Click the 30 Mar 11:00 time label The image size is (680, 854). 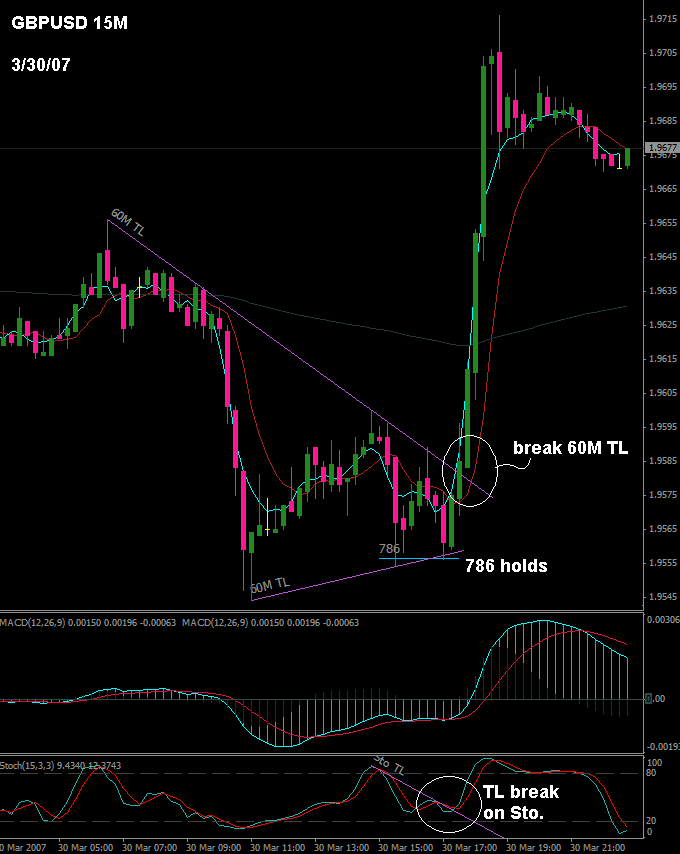(280, 848)
